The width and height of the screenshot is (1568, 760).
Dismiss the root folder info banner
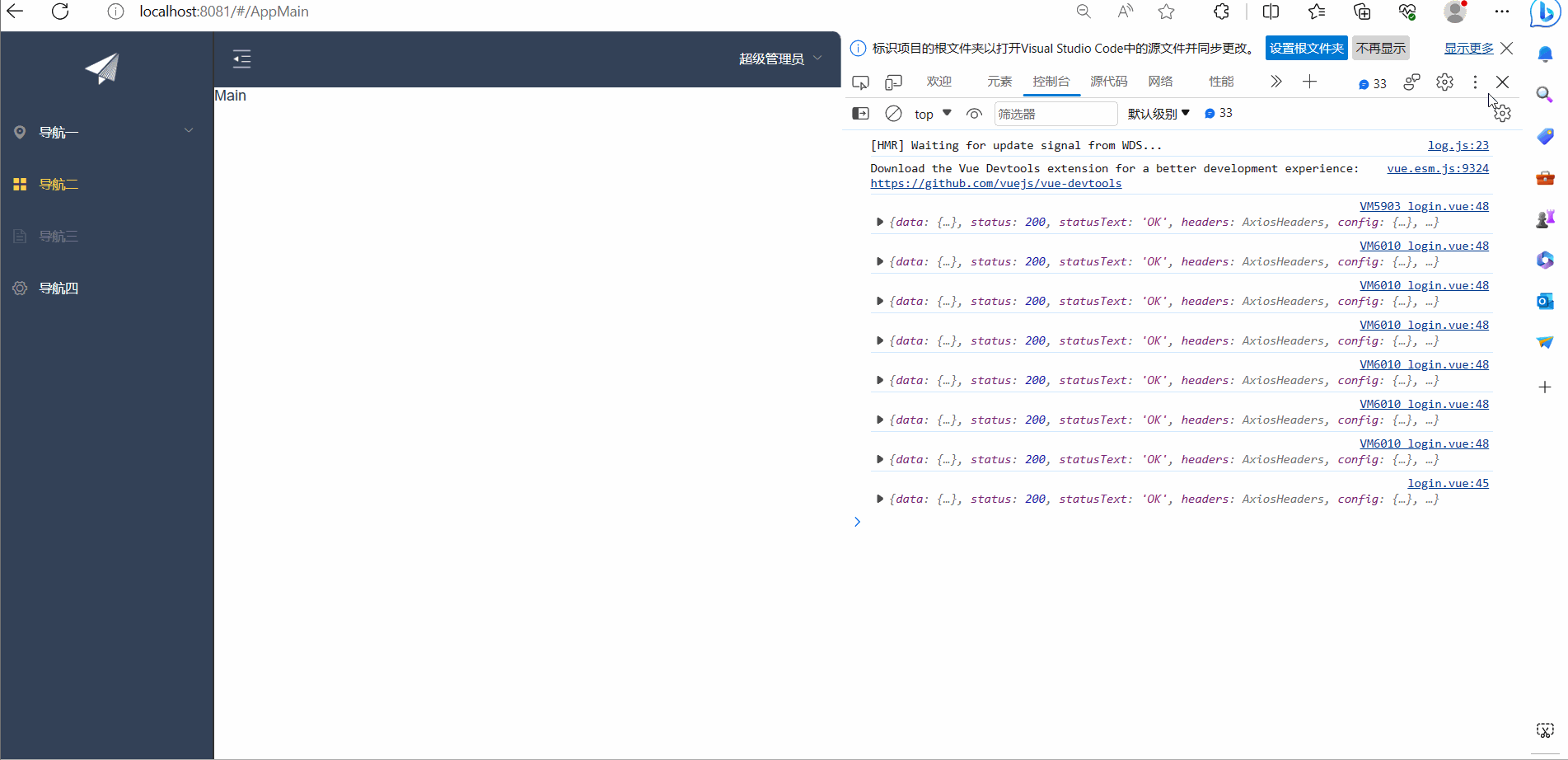click(x=1506, y=48)
